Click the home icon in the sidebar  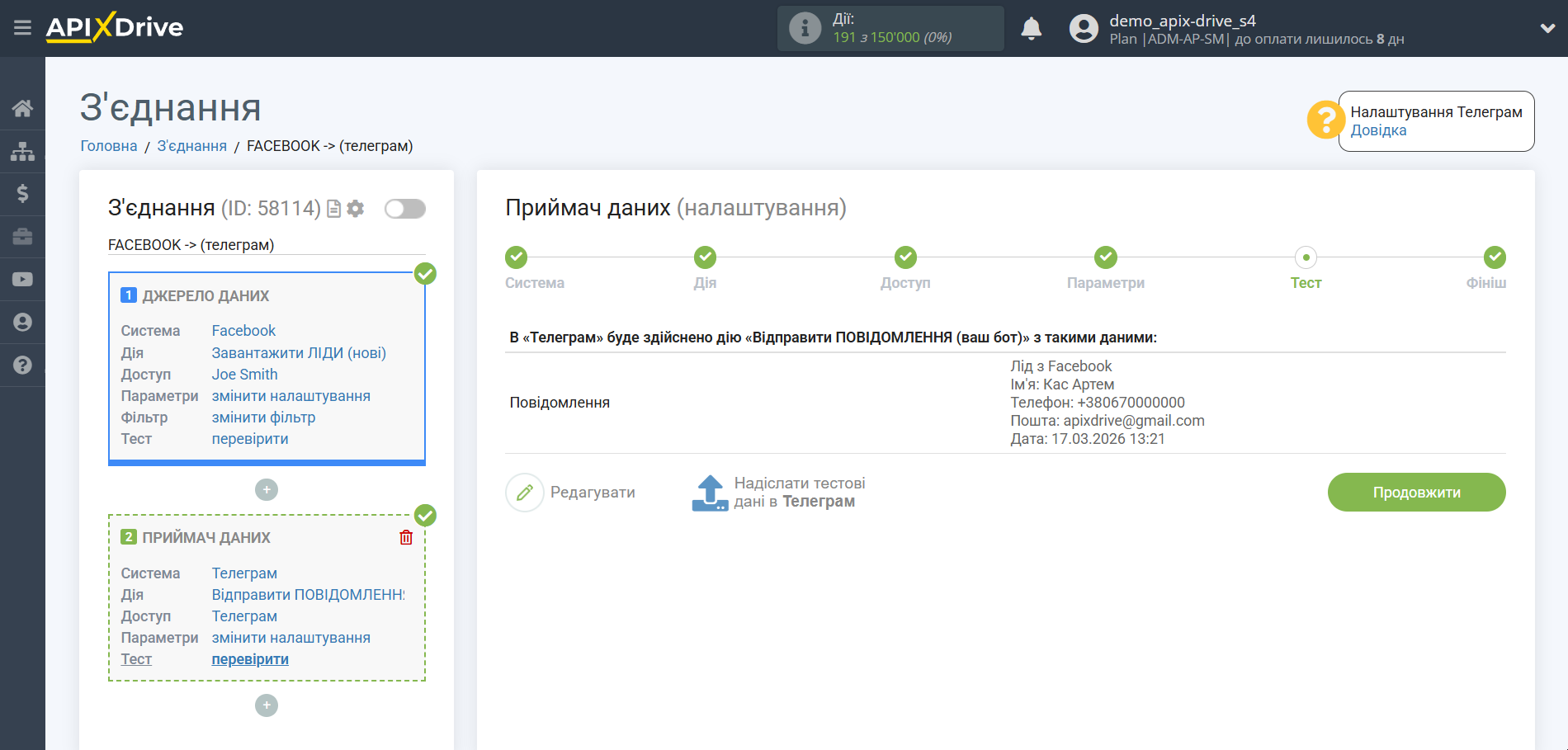[22, 108]
